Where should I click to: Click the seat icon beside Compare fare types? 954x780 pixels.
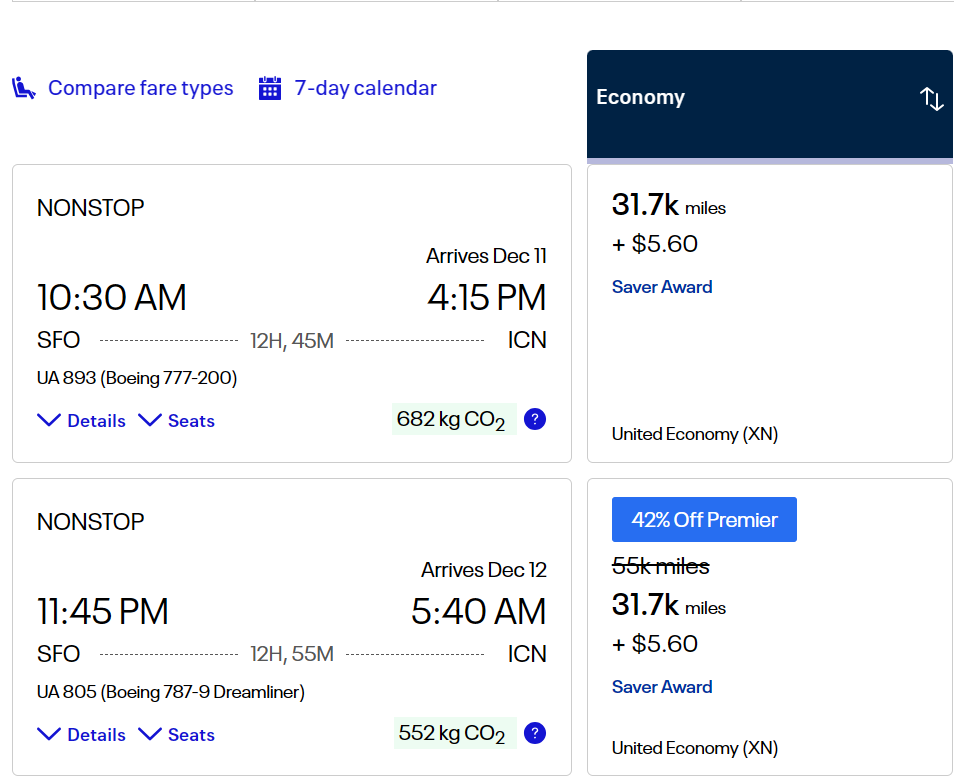pos(24,88)
